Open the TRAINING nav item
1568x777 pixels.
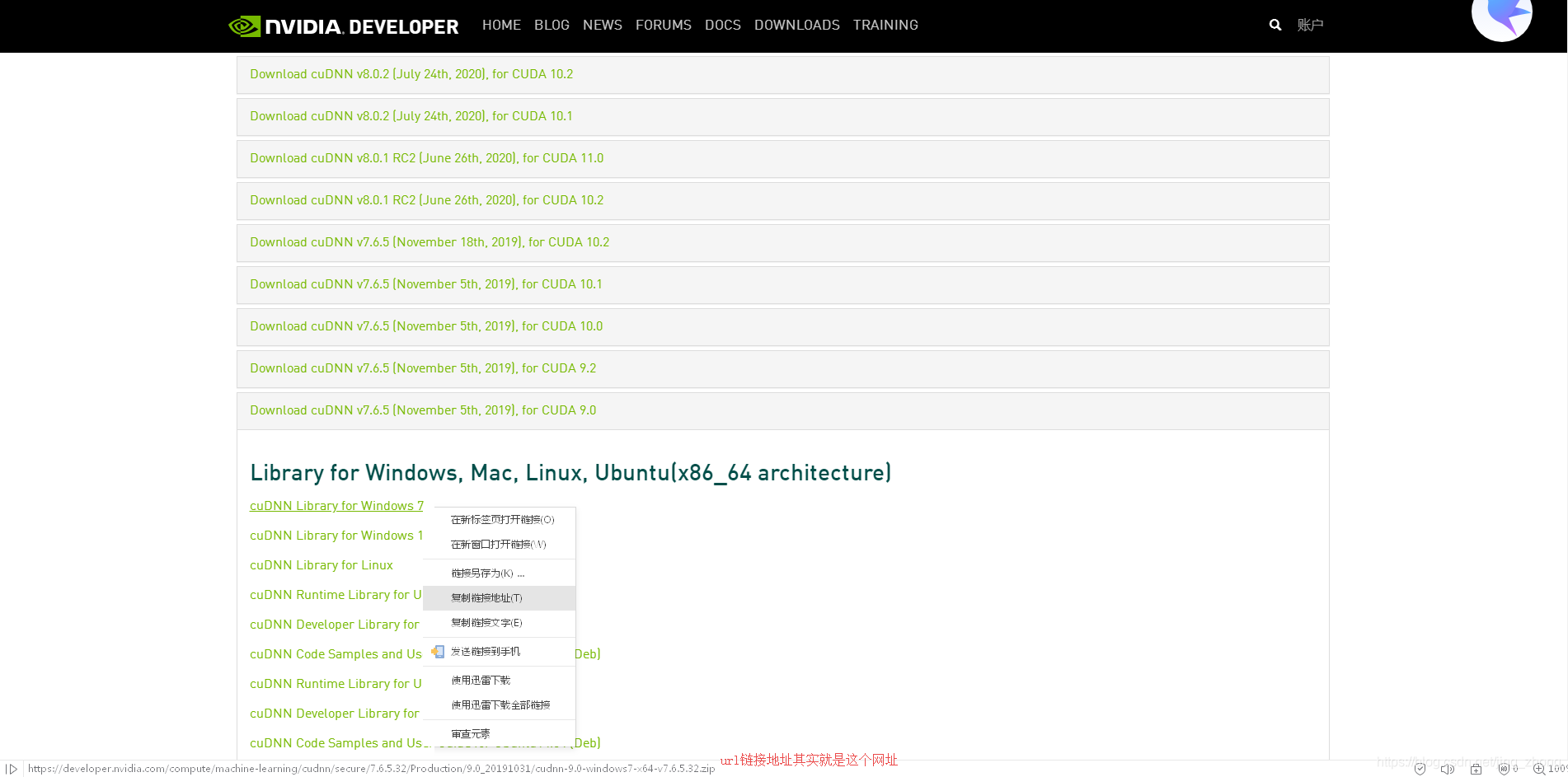[885, 26]
